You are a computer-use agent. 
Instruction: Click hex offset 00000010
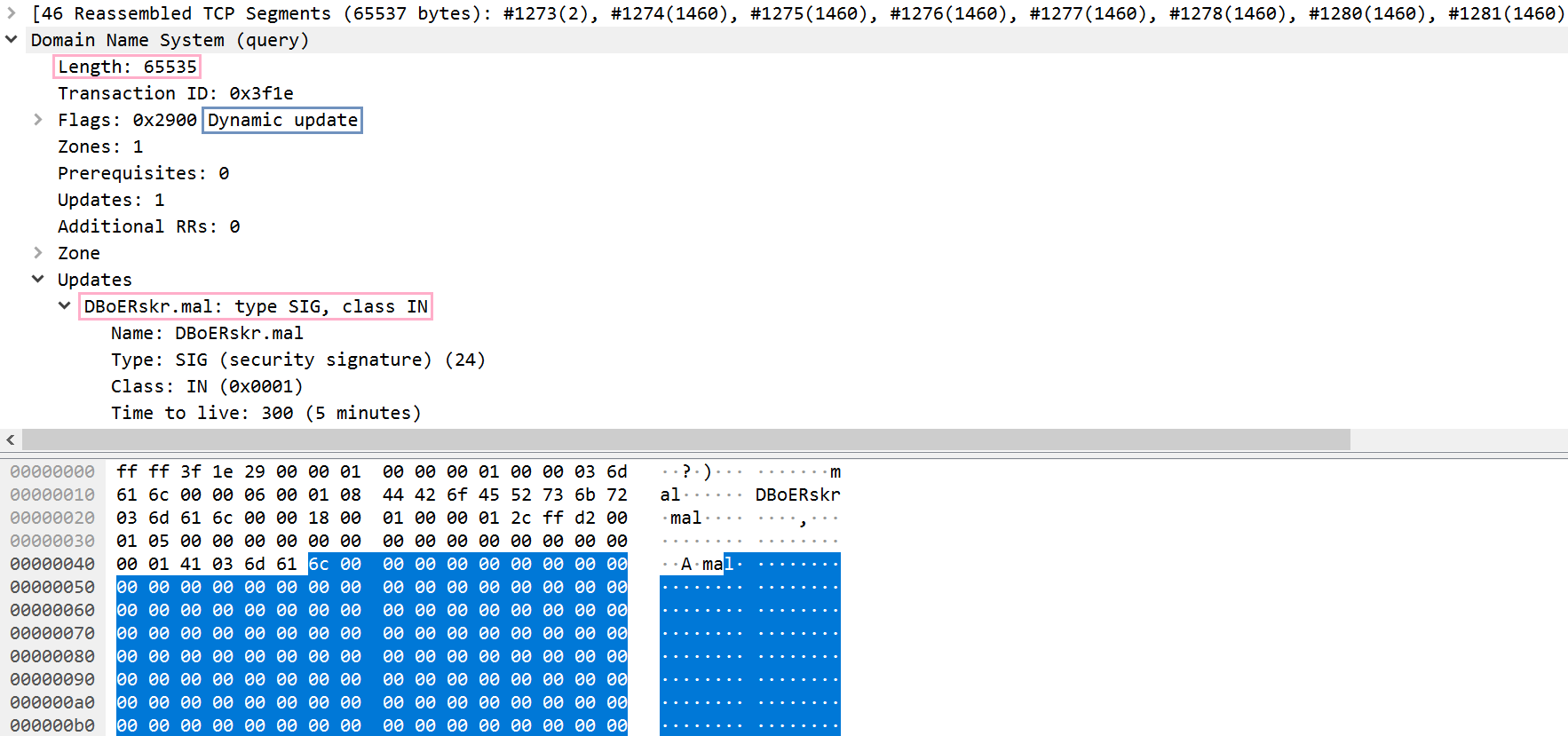tap(52, 495)
